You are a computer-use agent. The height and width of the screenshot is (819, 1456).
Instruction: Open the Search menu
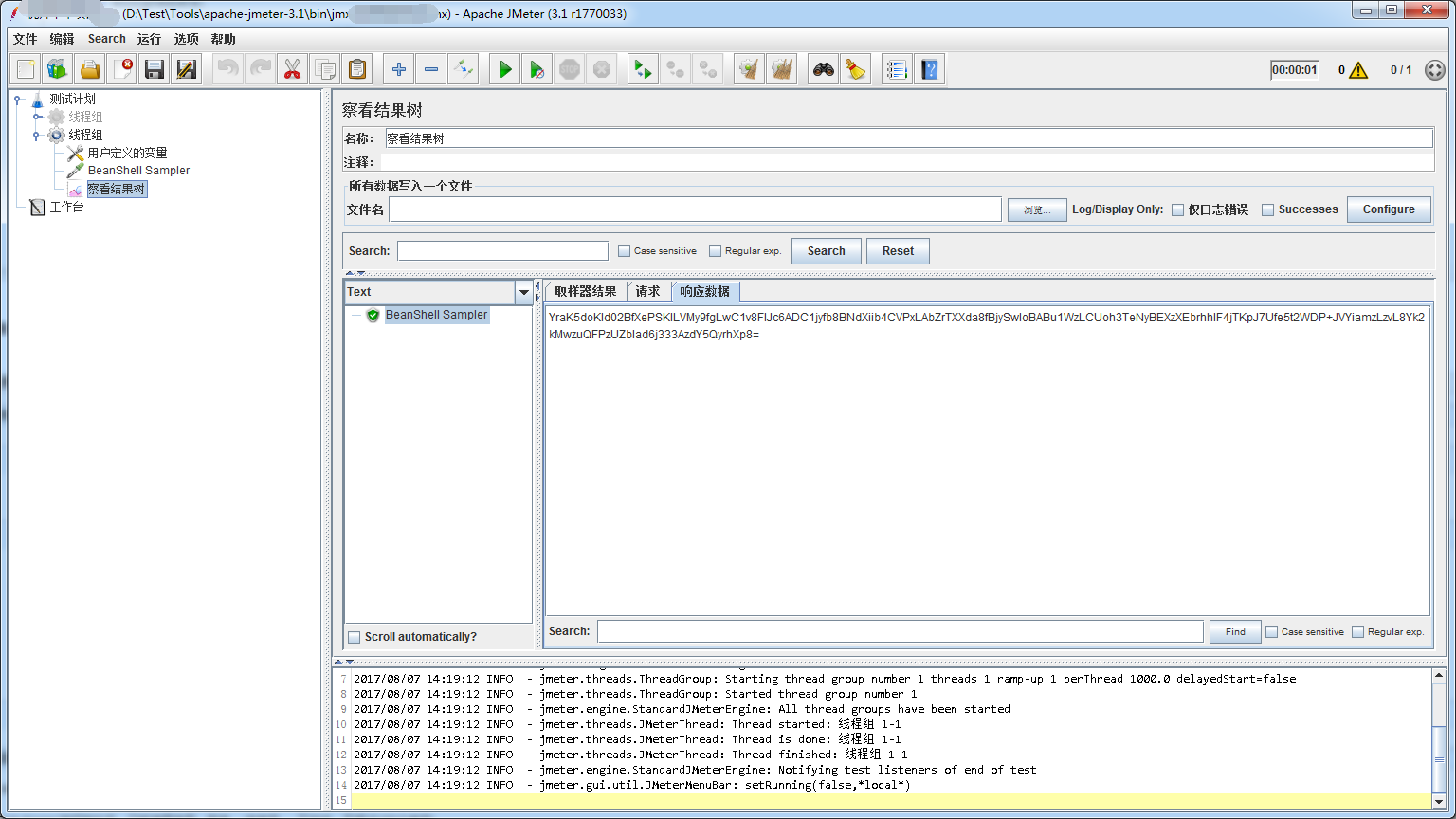click(106, 39)
